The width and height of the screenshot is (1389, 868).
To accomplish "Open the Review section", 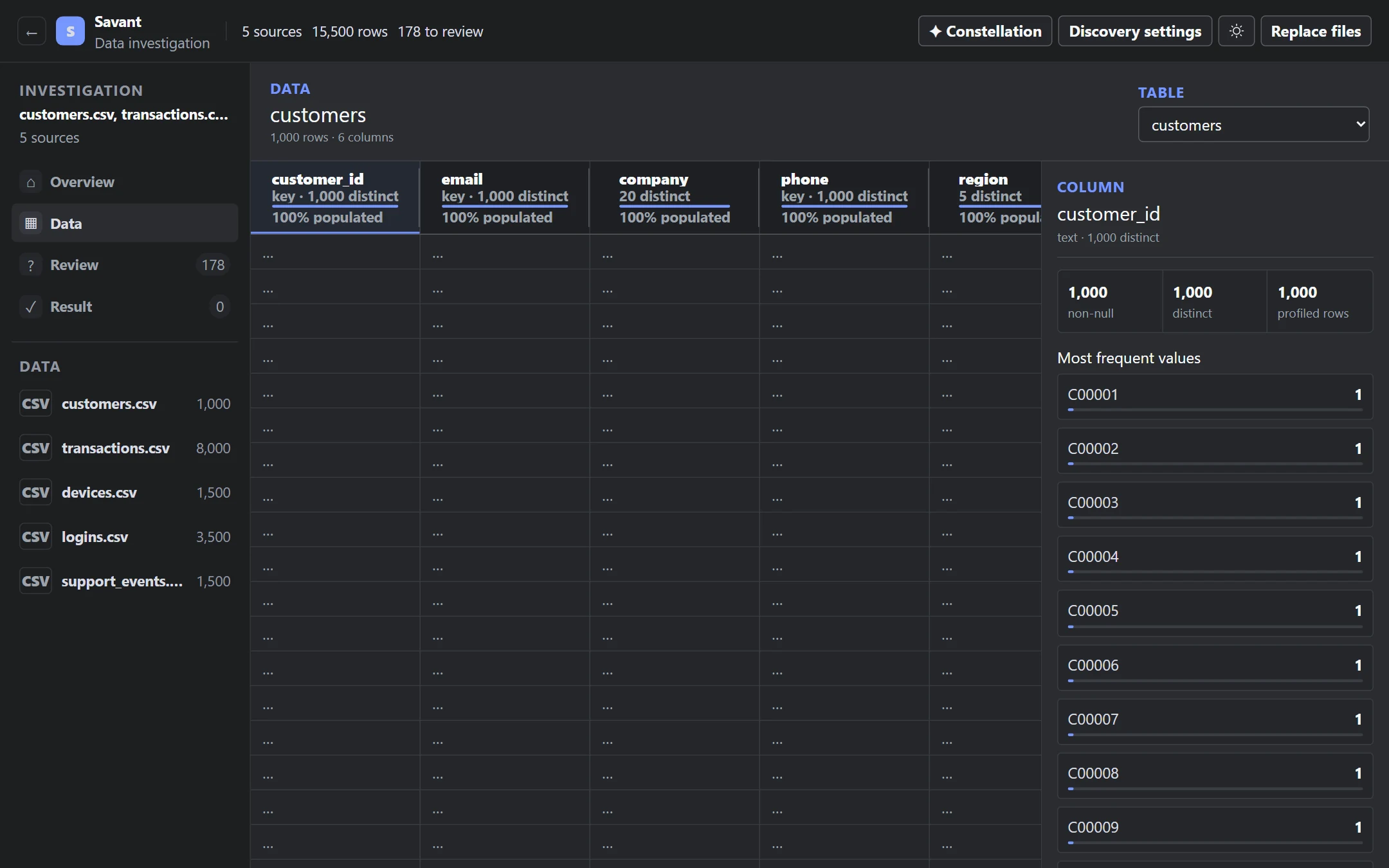I will (125, 265).
